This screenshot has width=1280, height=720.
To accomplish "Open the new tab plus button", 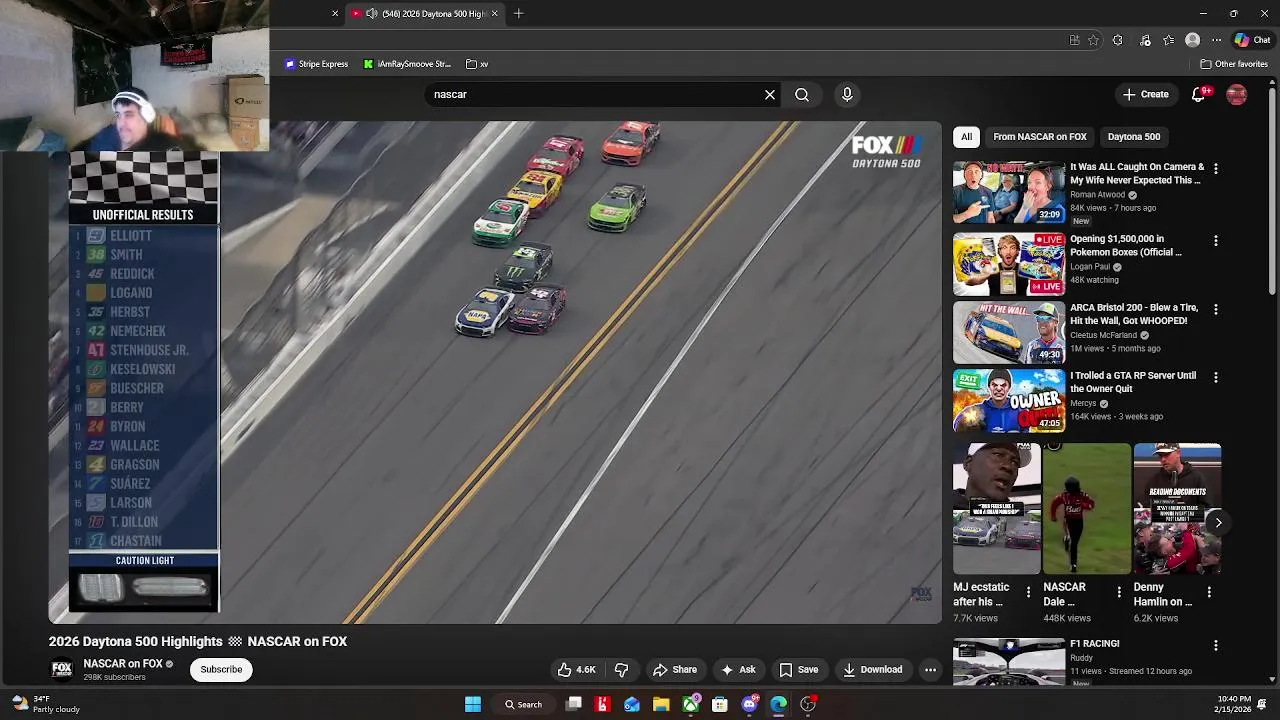I will (519, 13).
